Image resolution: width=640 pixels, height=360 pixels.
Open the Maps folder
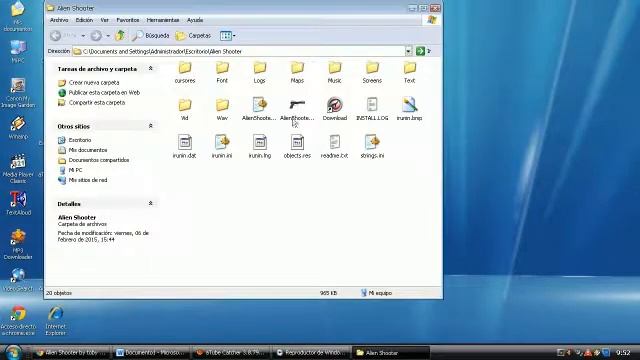[x=297, y=72]
